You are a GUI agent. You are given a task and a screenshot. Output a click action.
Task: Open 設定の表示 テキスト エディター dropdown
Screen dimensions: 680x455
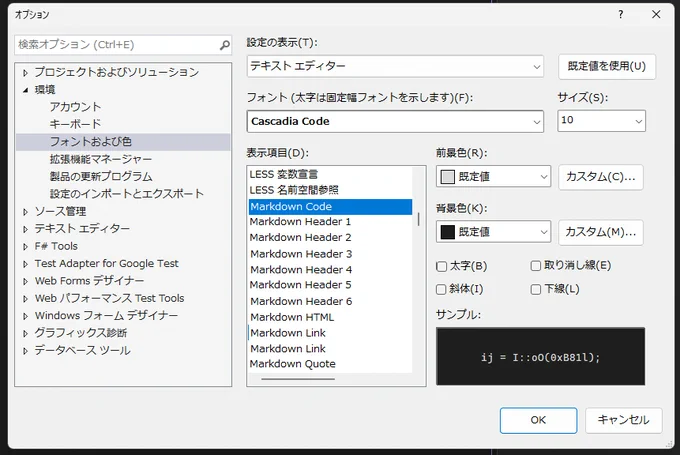click(x=395, y=66)
